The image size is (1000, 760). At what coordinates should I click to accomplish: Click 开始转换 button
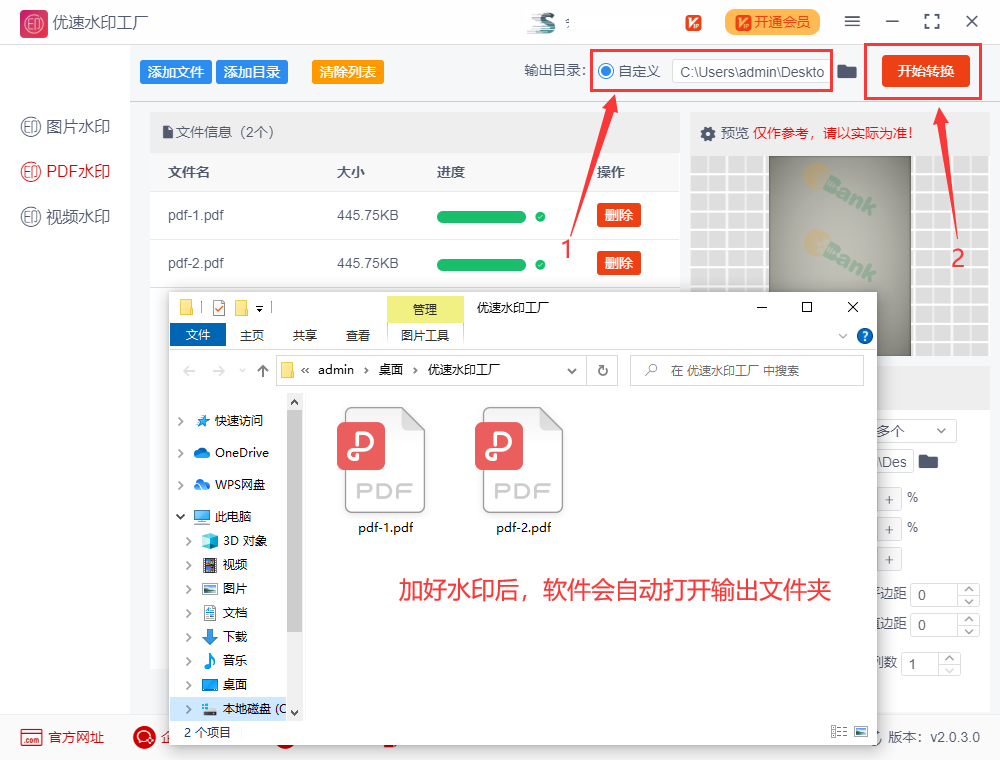coord(925,71)
